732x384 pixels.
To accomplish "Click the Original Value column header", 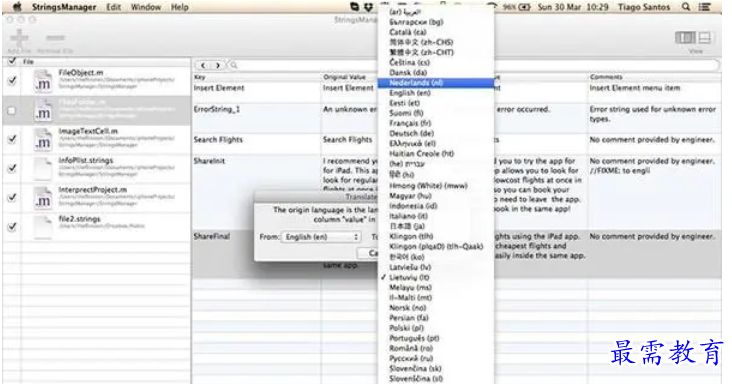I will coord(350,77).
